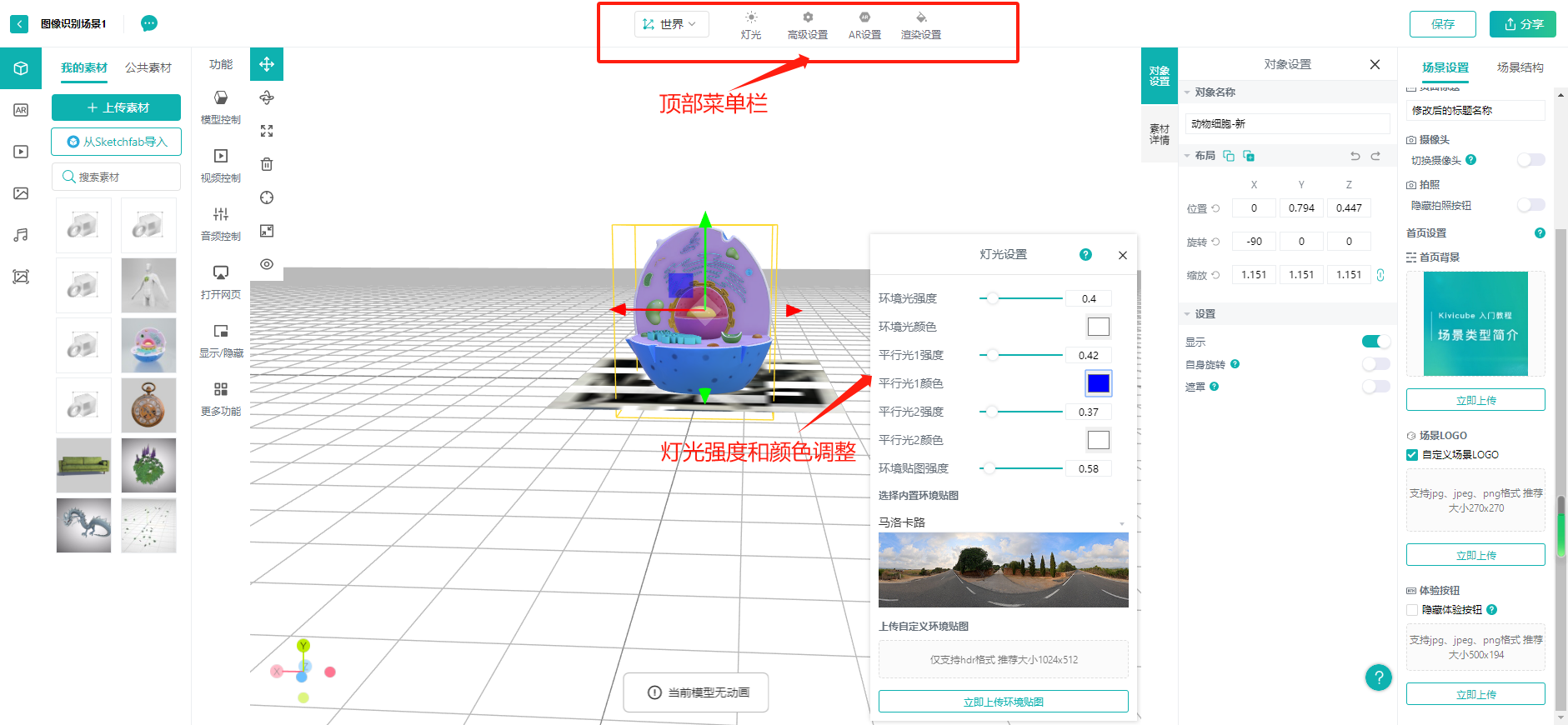Open the blue 平行光1颜色 color swatch
Screen dimensions: 1568x725
click(1098, 383)
